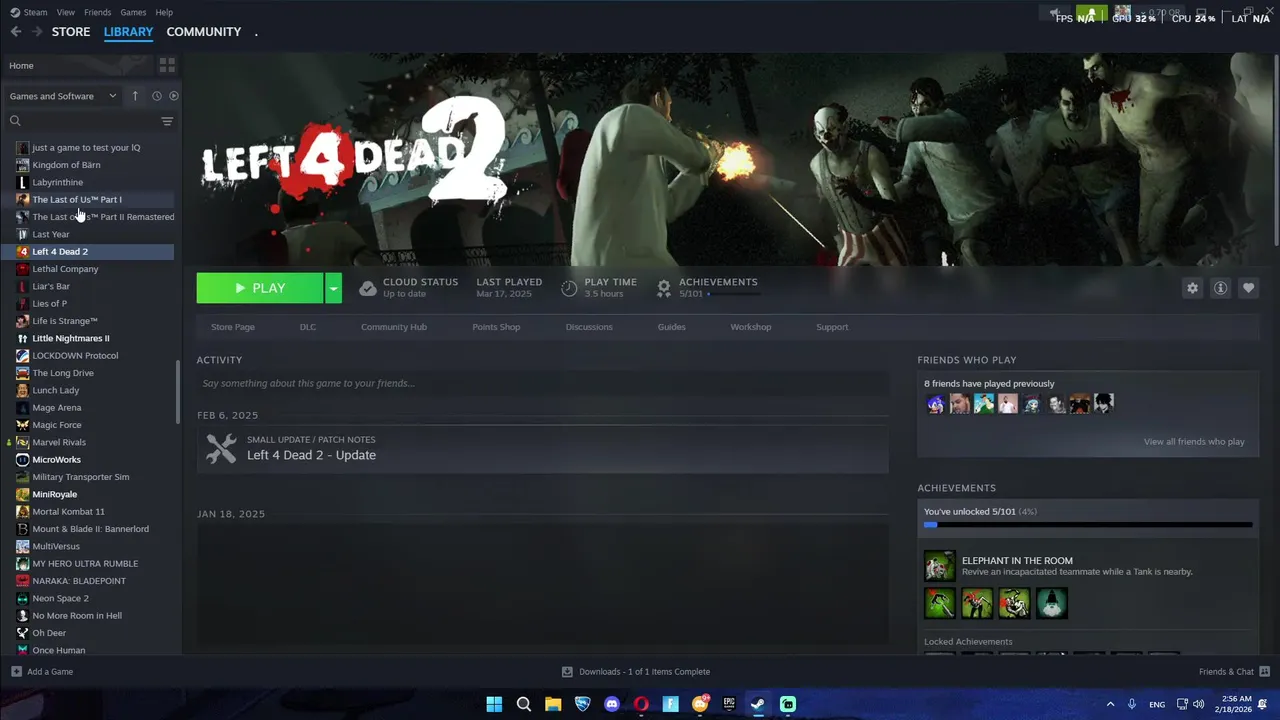Select Mortal Kombat 11 in list

(68, 511)
